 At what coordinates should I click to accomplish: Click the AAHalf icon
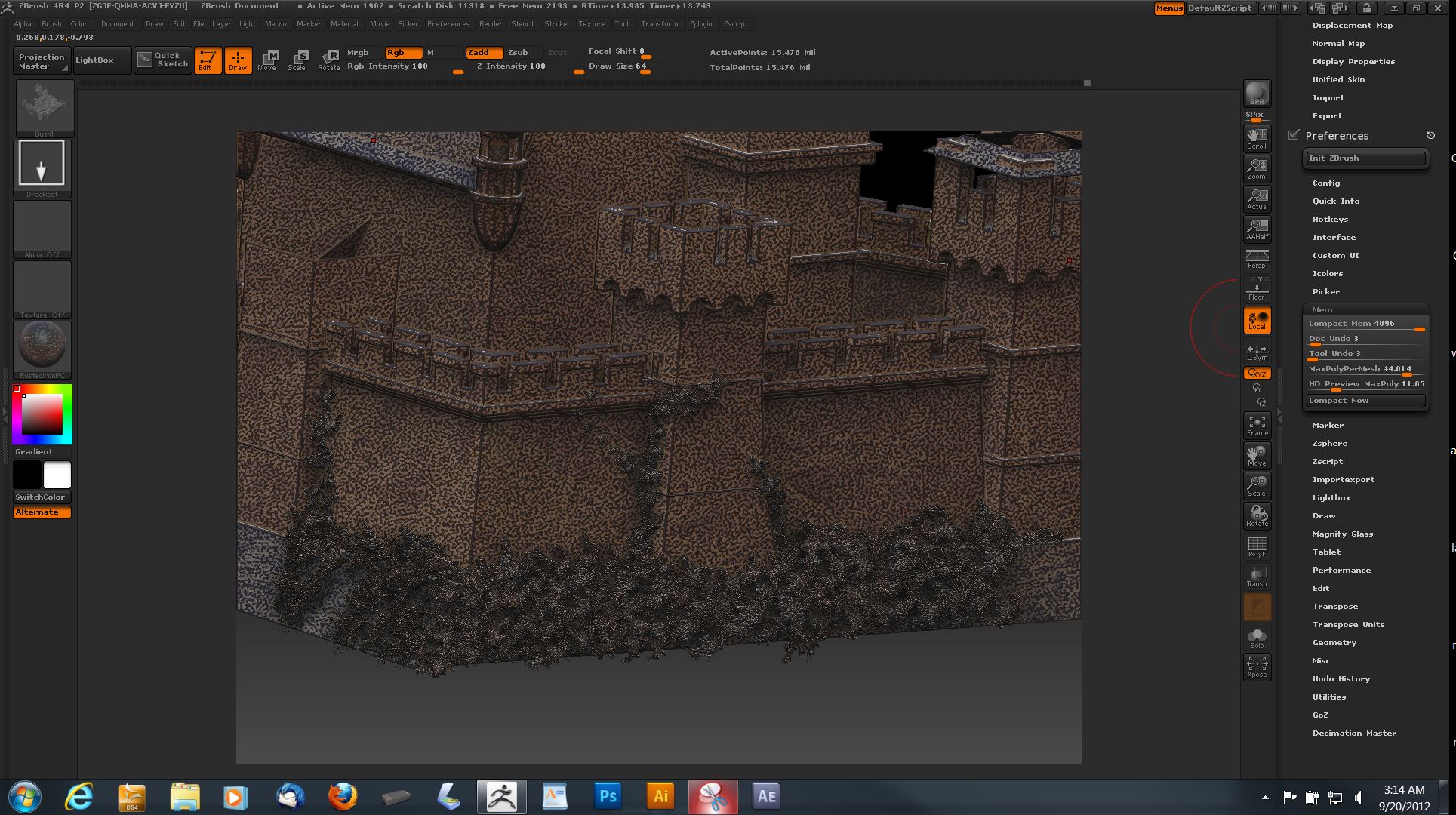tap(1257, 229)
